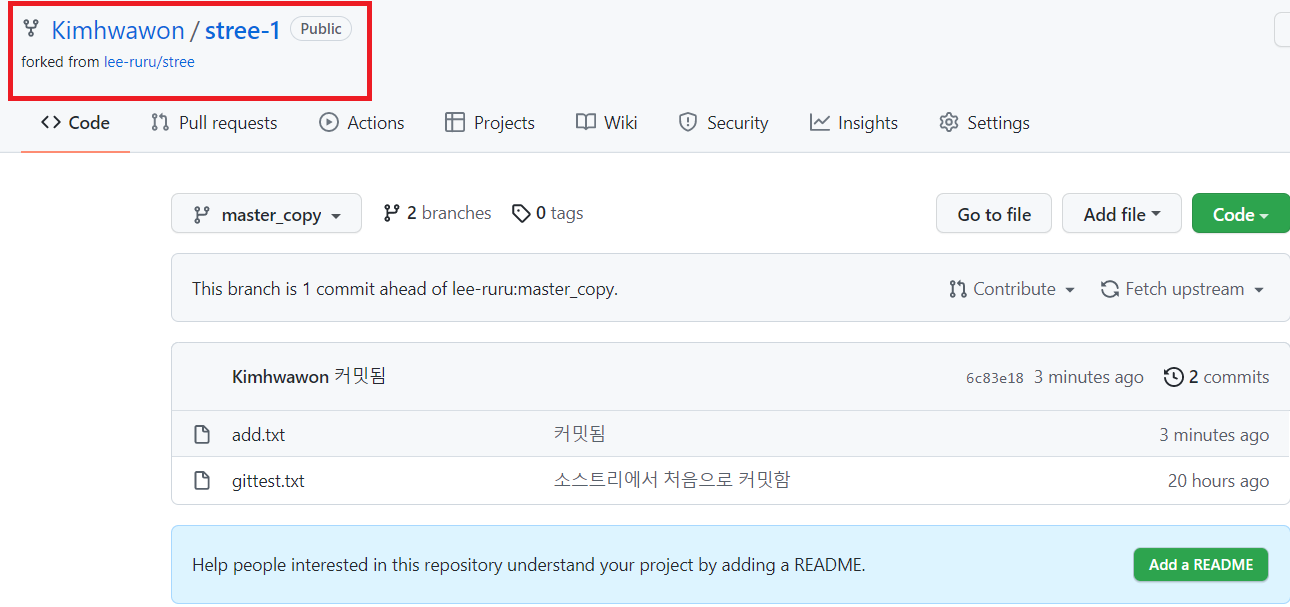The width and height of the screenshot is (1290, 607).
Task: Click the branch icon beside 2 branches
Action: tap(391, 213)
